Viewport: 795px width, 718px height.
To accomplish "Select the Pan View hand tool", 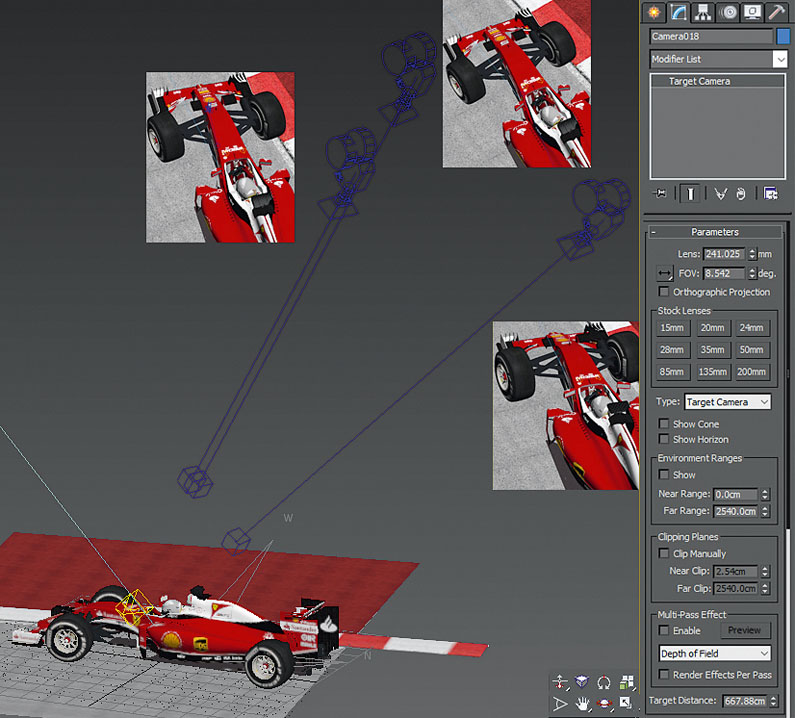I will (583, 703).
